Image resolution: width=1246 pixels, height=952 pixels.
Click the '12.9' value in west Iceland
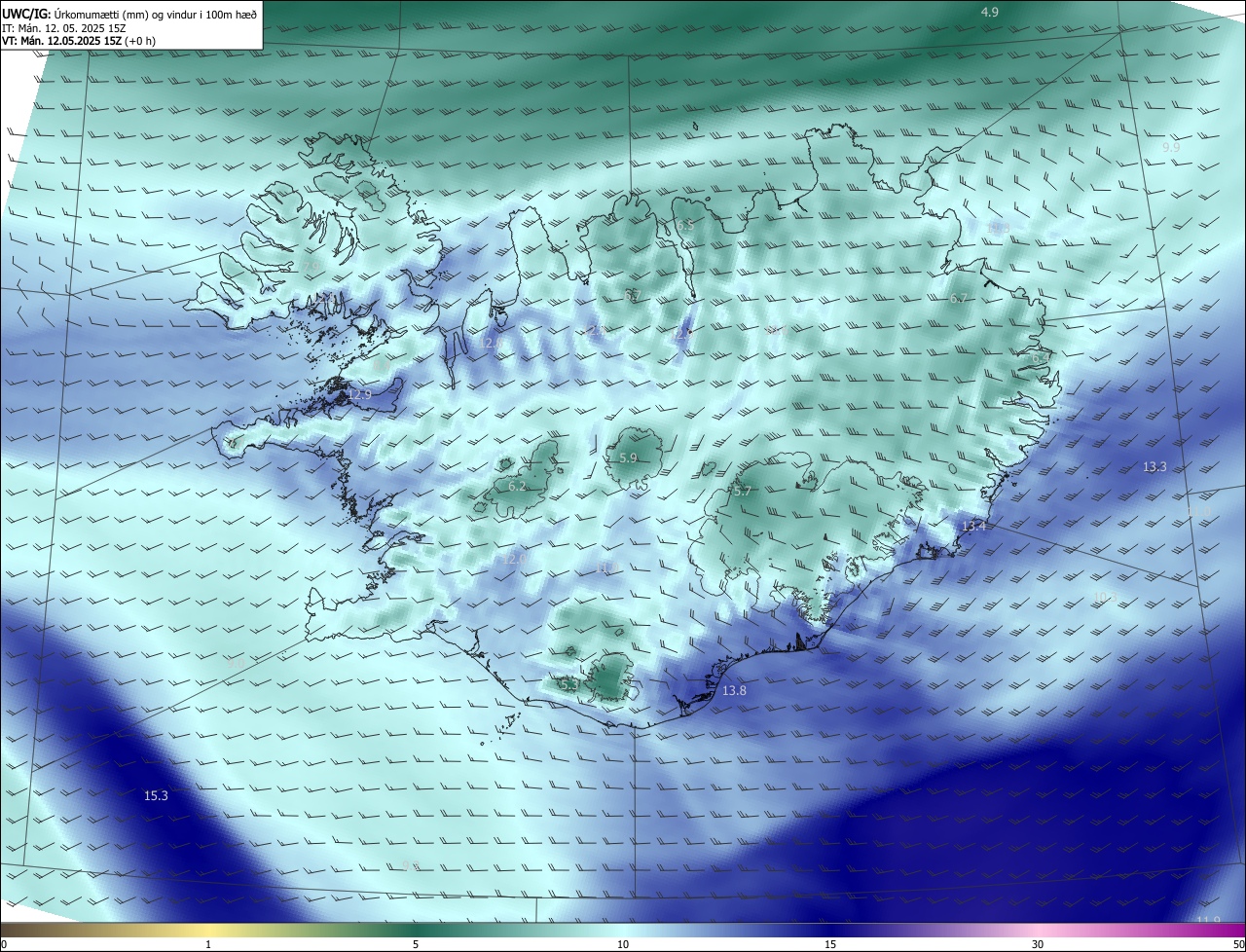(x=359, y=394)
